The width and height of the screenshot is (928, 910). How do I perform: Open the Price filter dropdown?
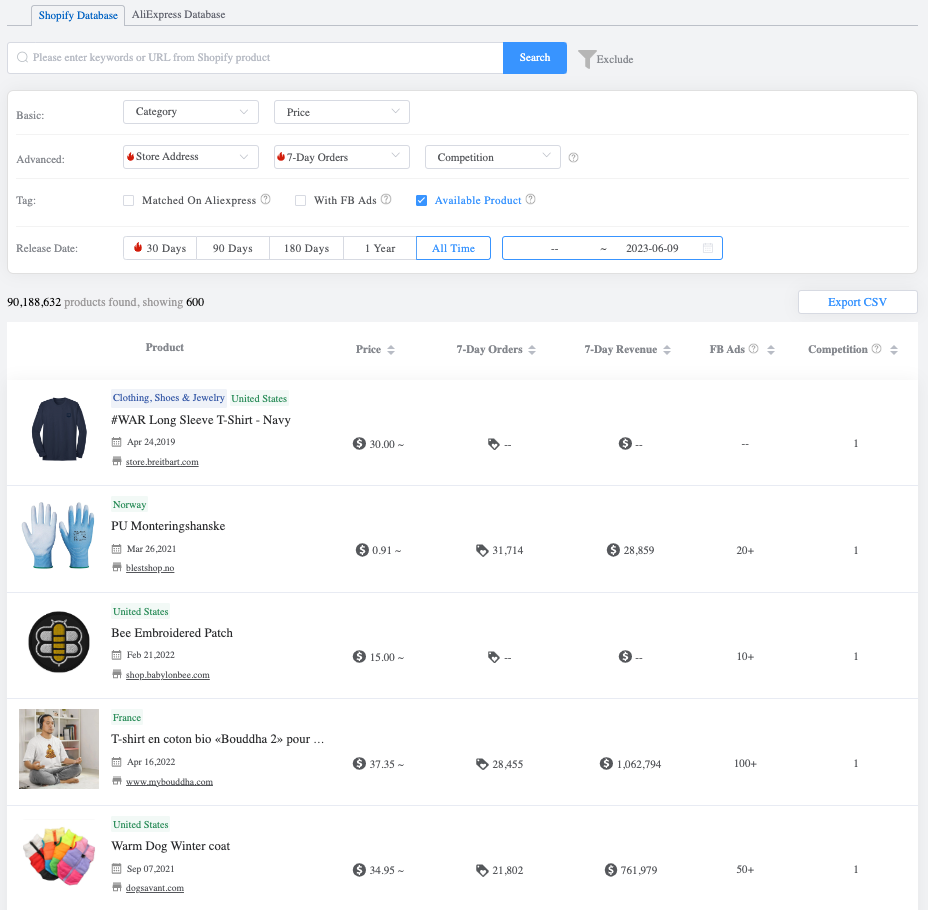[x=341, y=112]
